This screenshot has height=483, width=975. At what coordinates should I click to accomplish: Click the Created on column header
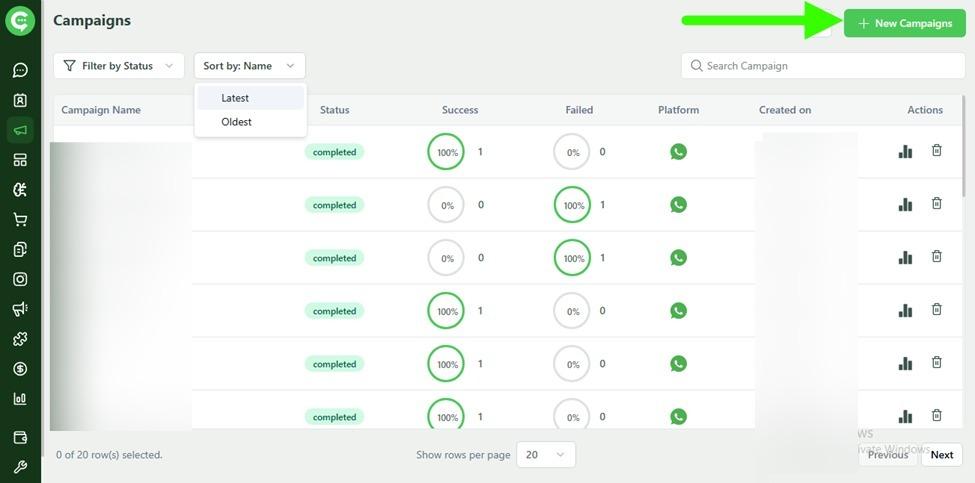coord(785,110)
